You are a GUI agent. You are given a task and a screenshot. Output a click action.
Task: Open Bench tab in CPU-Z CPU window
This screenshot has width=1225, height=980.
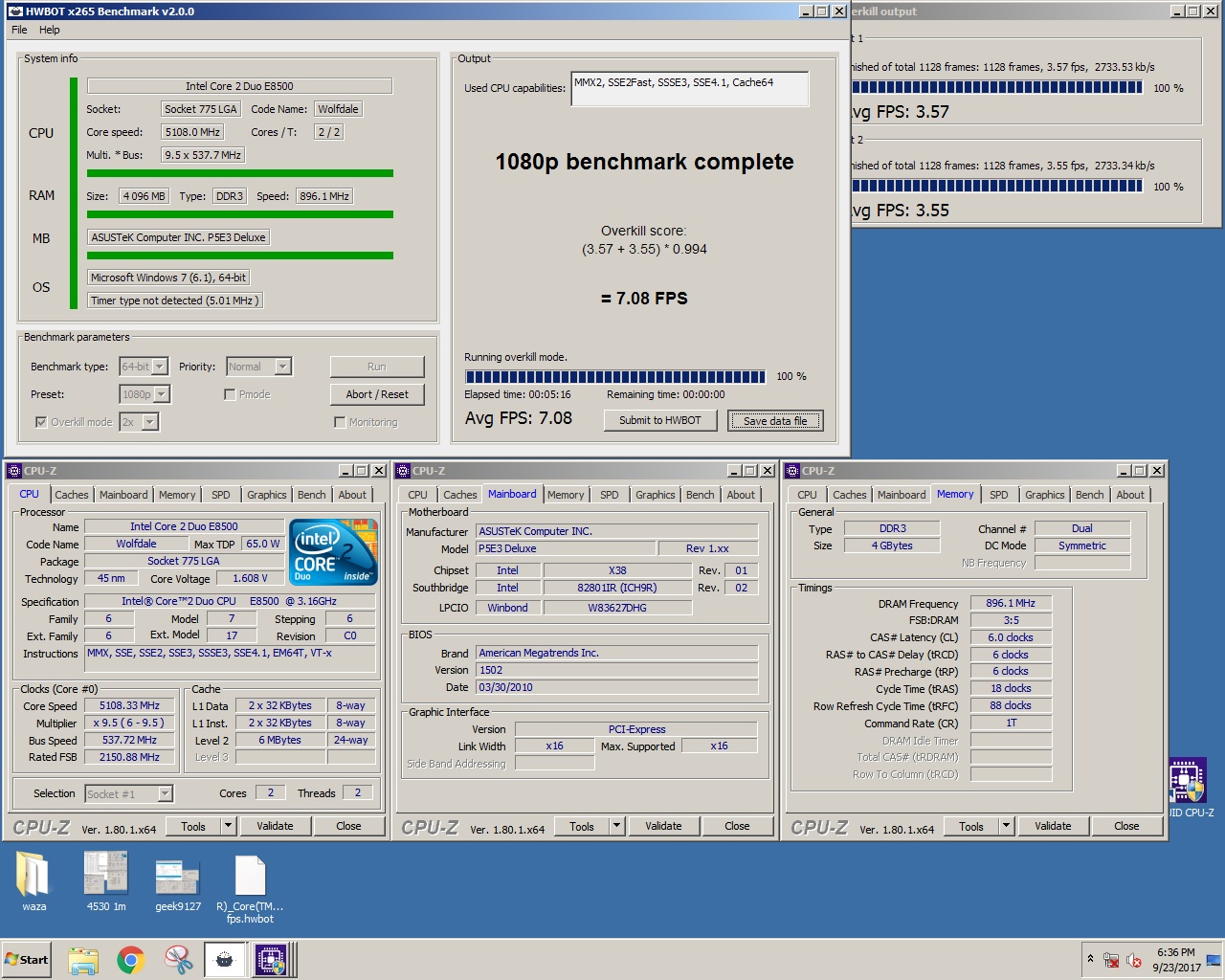tap(312, 495)
